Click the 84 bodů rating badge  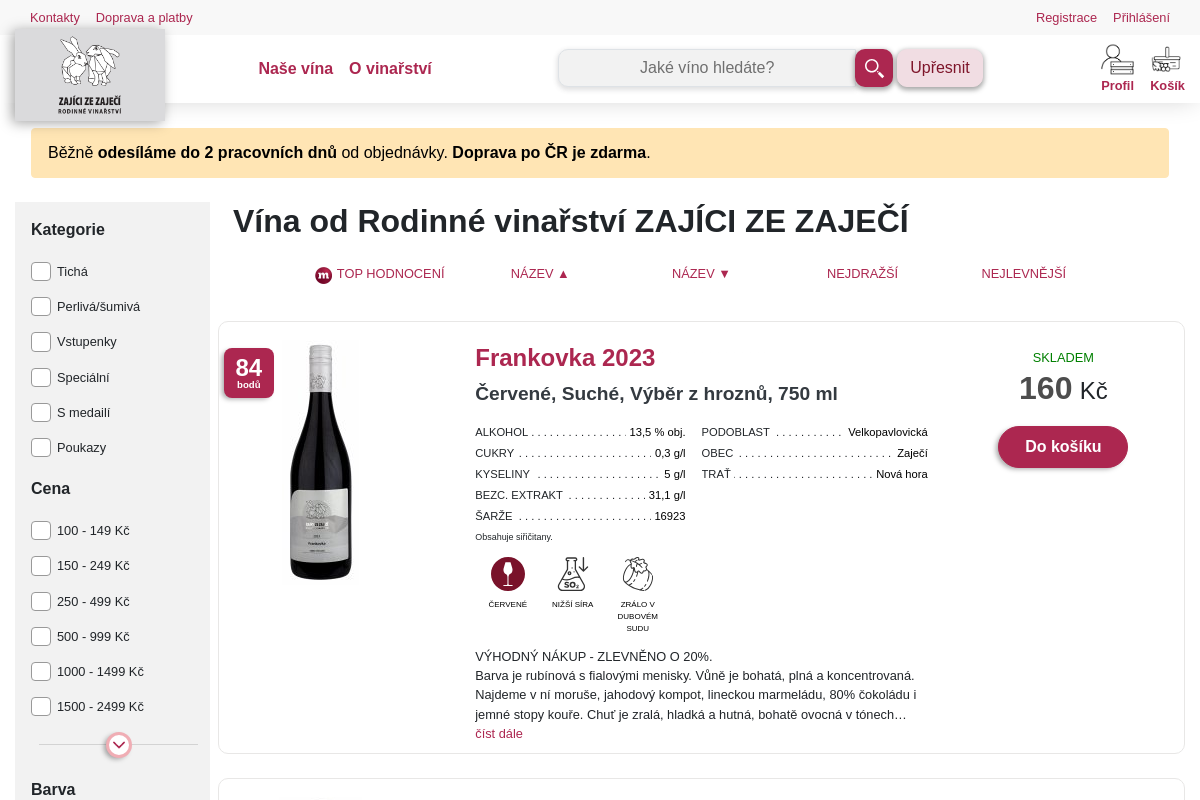click(249, 373)
